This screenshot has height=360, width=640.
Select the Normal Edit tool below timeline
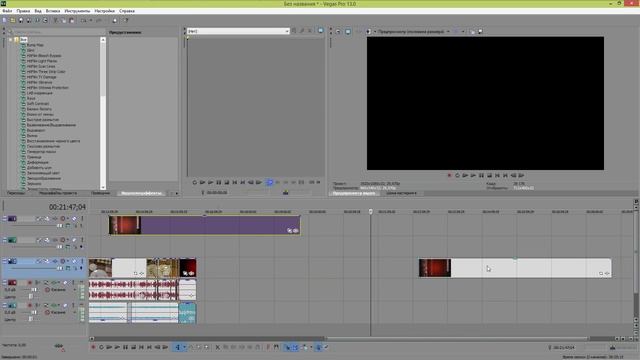pos(178,347)
